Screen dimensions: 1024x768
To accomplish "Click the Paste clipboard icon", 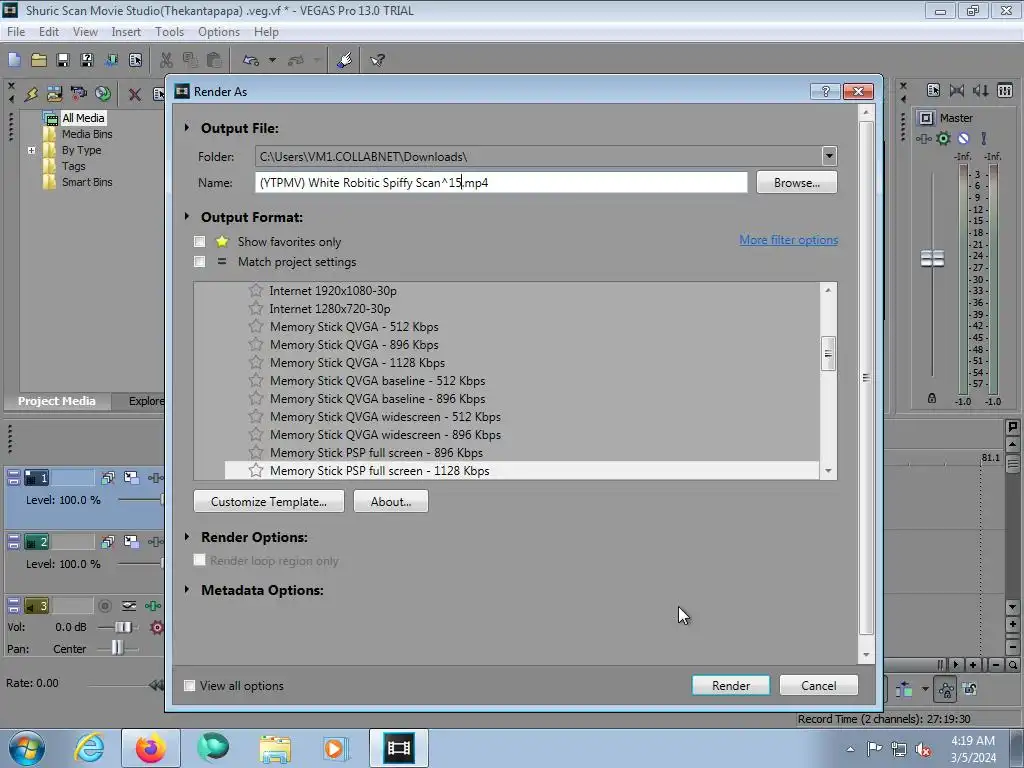I will (x=214, y=60).
